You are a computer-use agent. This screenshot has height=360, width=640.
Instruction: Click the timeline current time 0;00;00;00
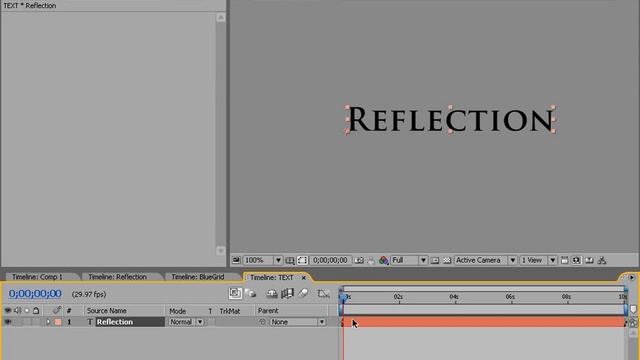click(35, 294)
